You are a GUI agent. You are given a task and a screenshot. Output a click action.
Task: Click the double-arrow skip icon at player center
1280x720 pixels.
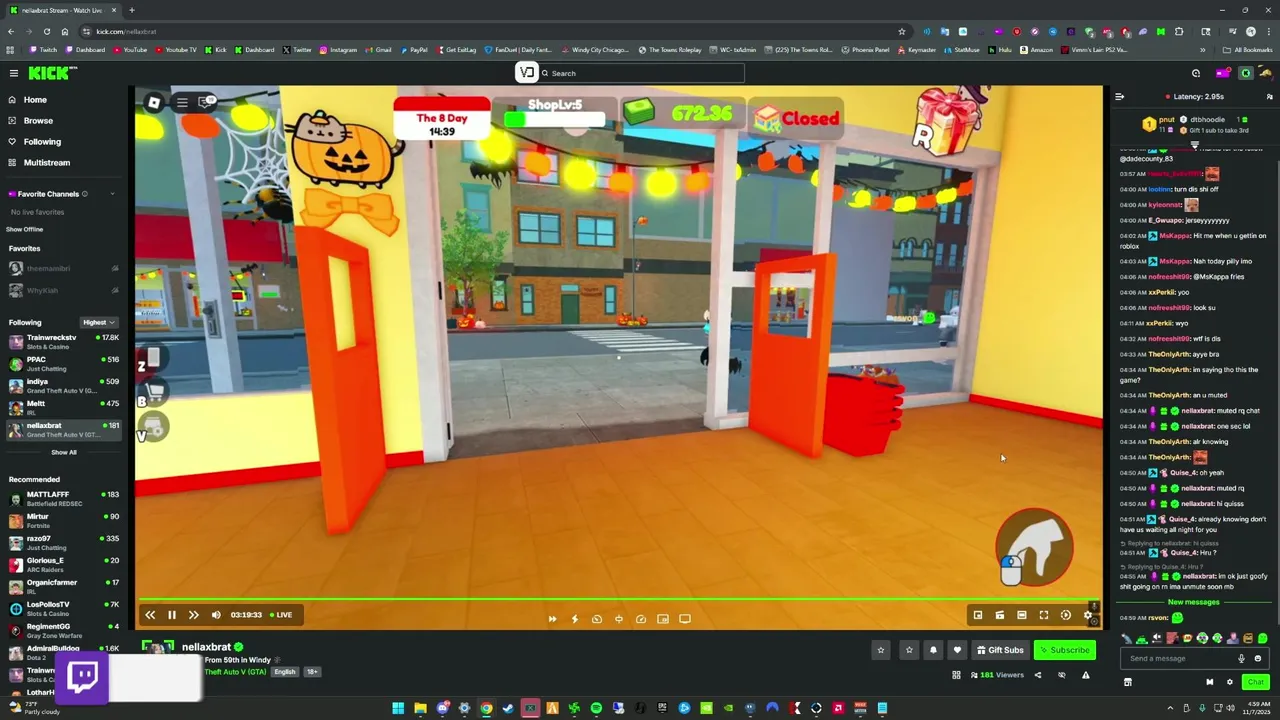click(x=552, y=619)
